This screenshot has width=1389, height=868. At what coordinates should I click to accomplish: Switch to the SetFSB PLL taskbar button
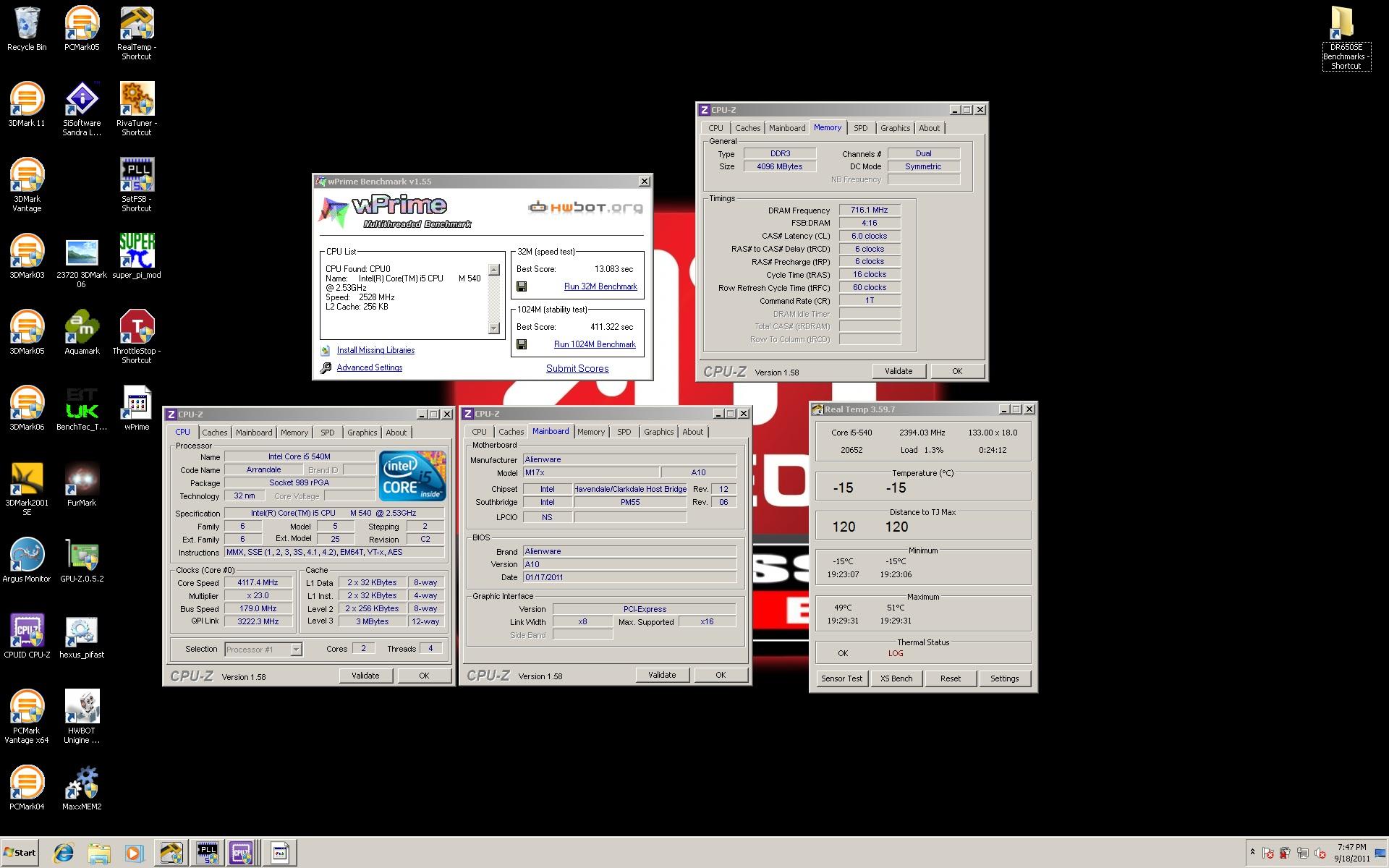click(x=207, y=854)
